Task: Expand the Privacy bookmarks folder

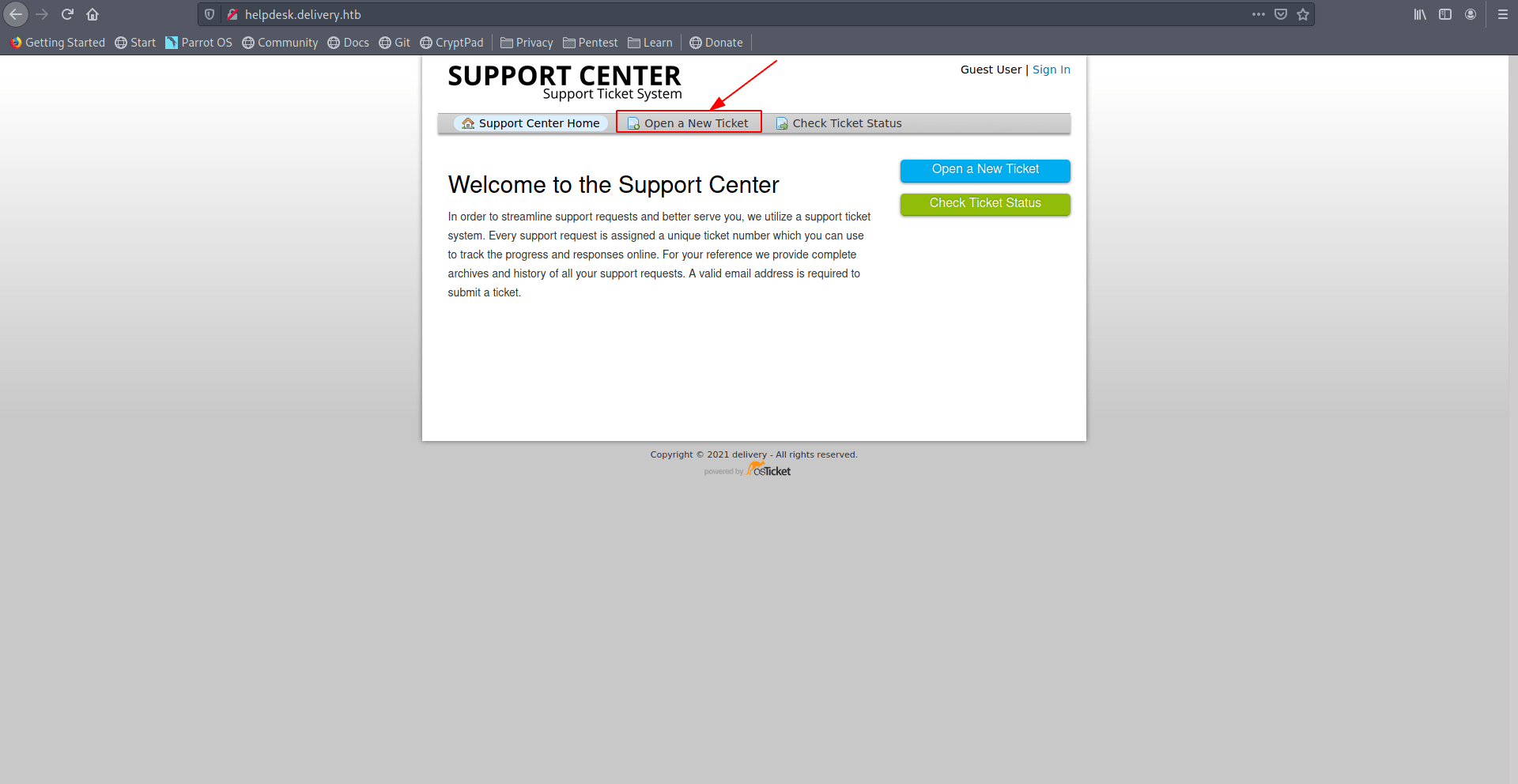Action: point(527,43)
